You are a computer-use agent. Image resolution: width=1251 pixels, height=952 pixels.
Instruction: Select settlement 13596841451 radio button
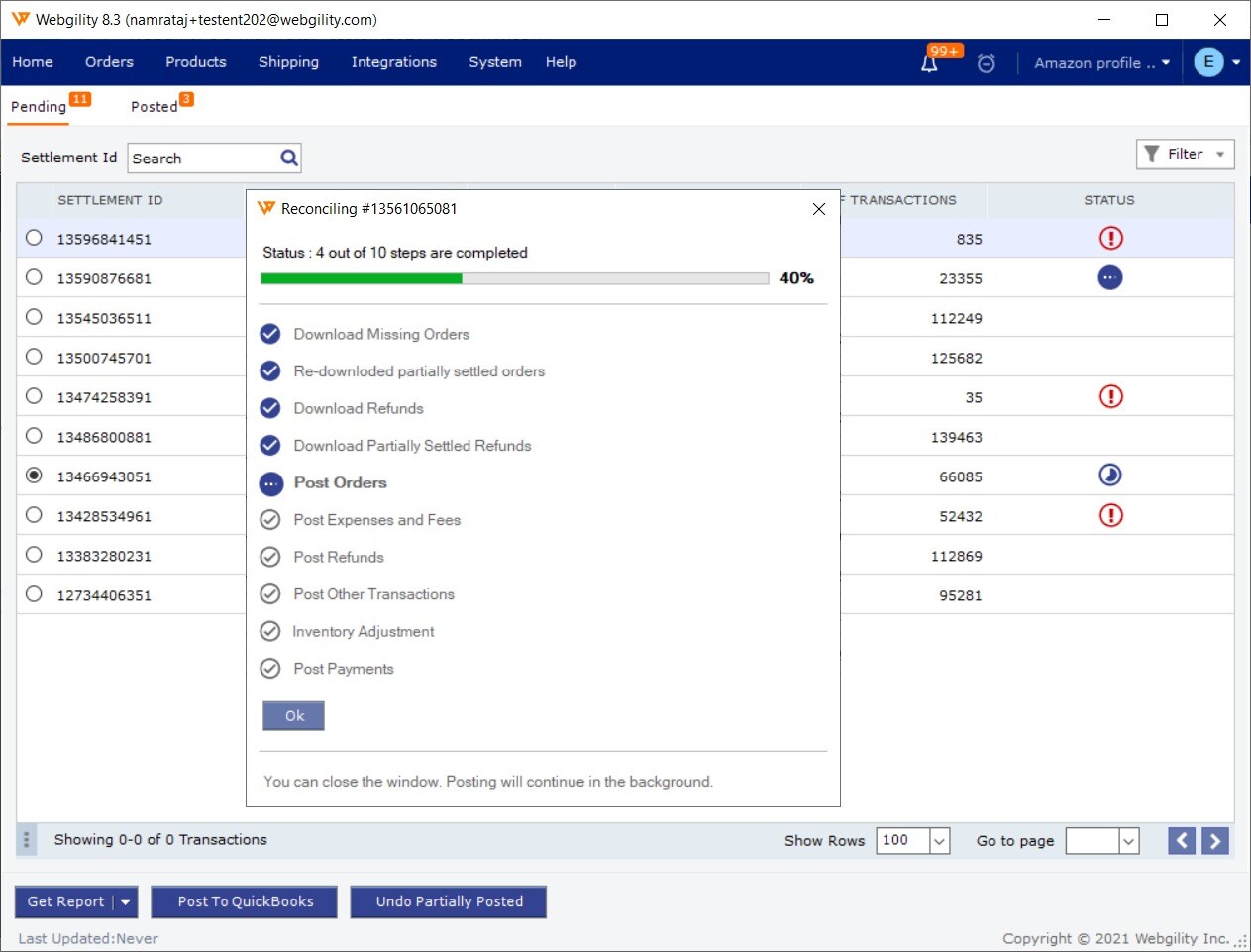click(34, 238)
